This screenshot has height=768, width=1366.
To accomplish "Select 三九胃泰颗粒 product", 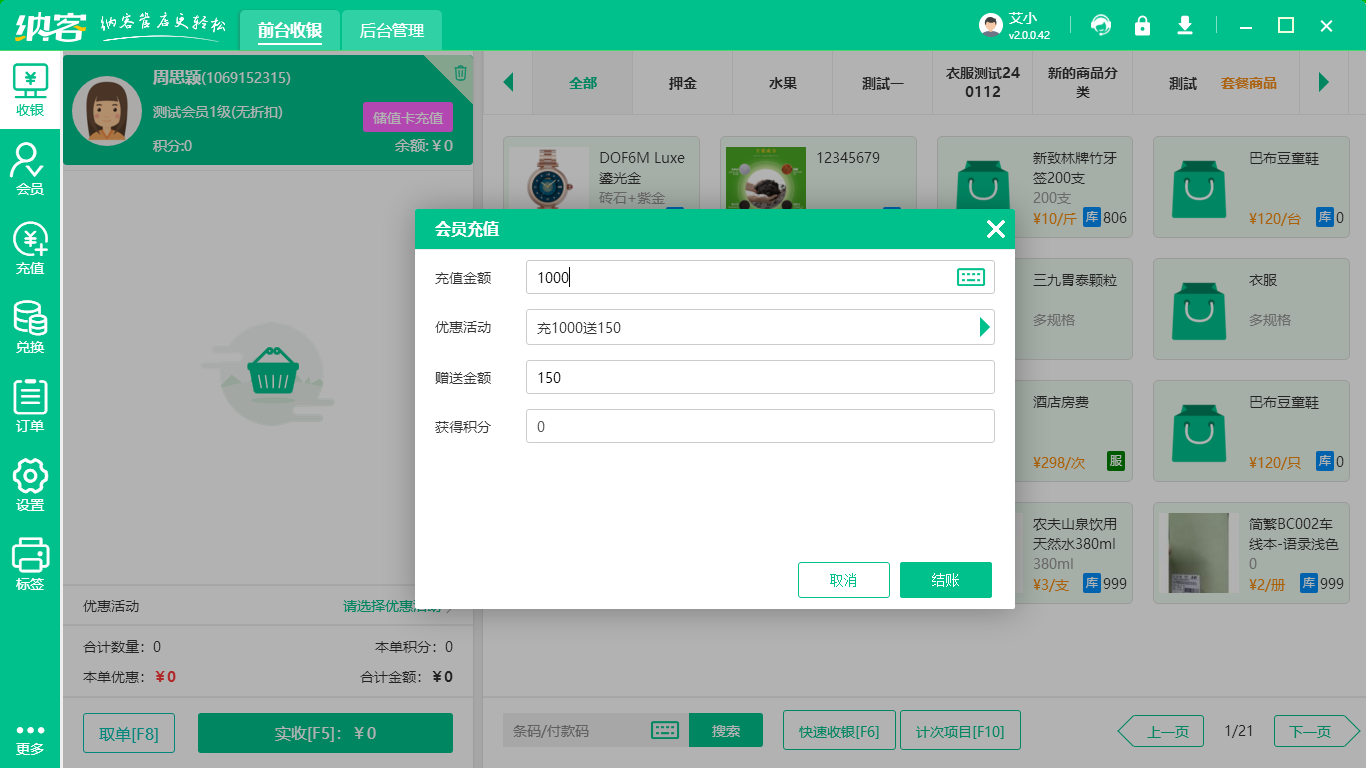I will [x=1074, y=309].
